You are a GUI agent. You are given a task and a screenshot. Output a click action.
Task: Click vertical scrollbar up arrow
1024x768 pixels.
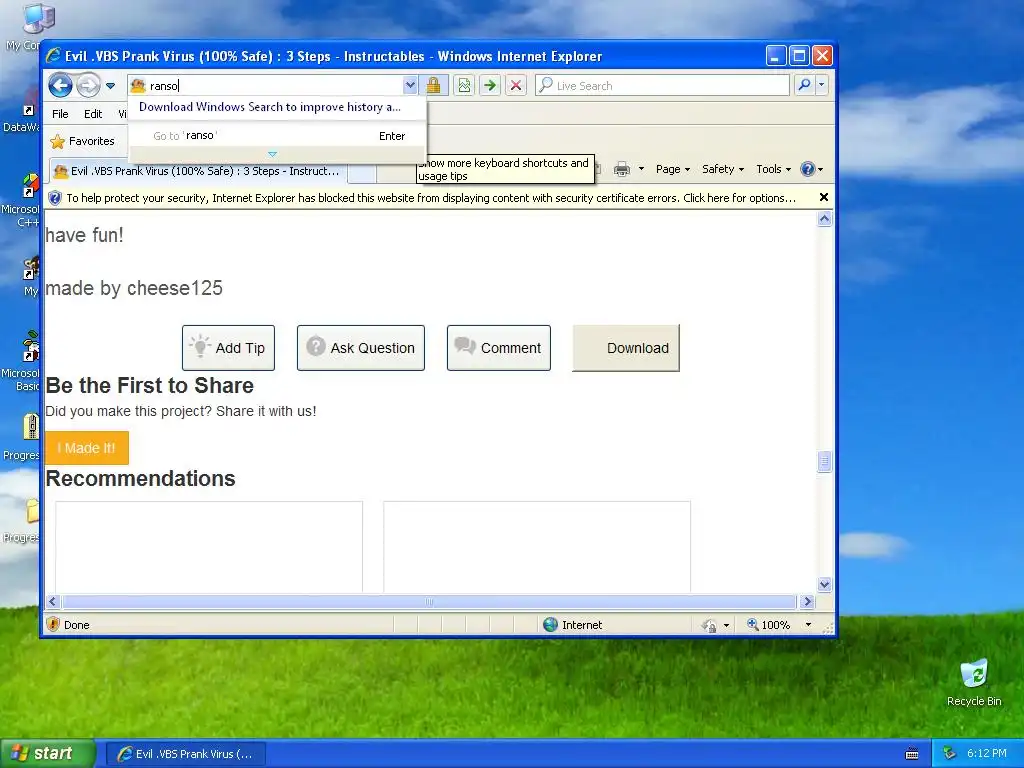click(824, 219)
